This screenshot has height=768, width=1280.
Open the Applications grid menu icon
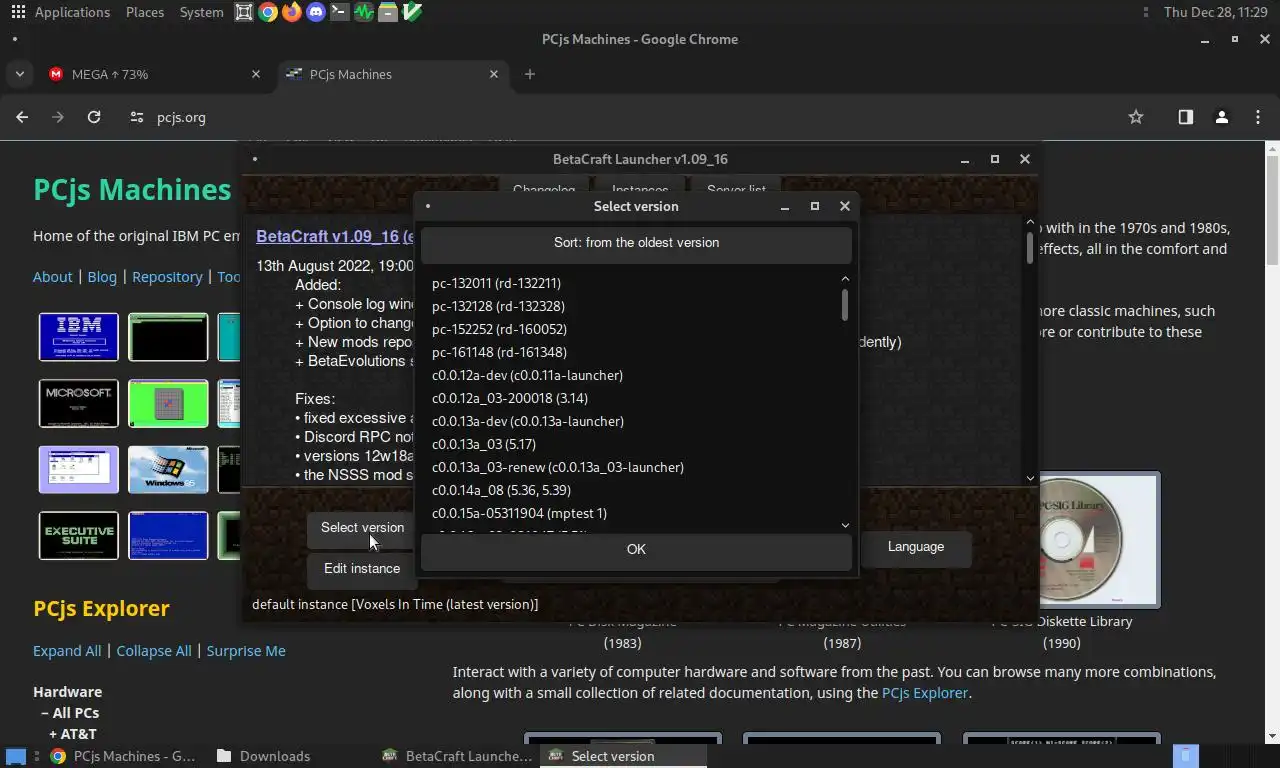(x=18, y=12)
